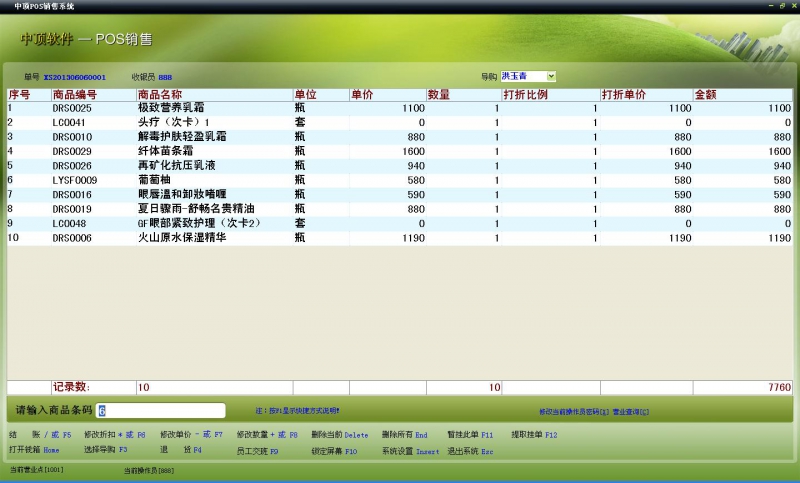Screen dimensions: 800x483
Task: Click the 单价 cell of 极致营养乳霜
Action: pyautogui.click(x=388, y=108)
